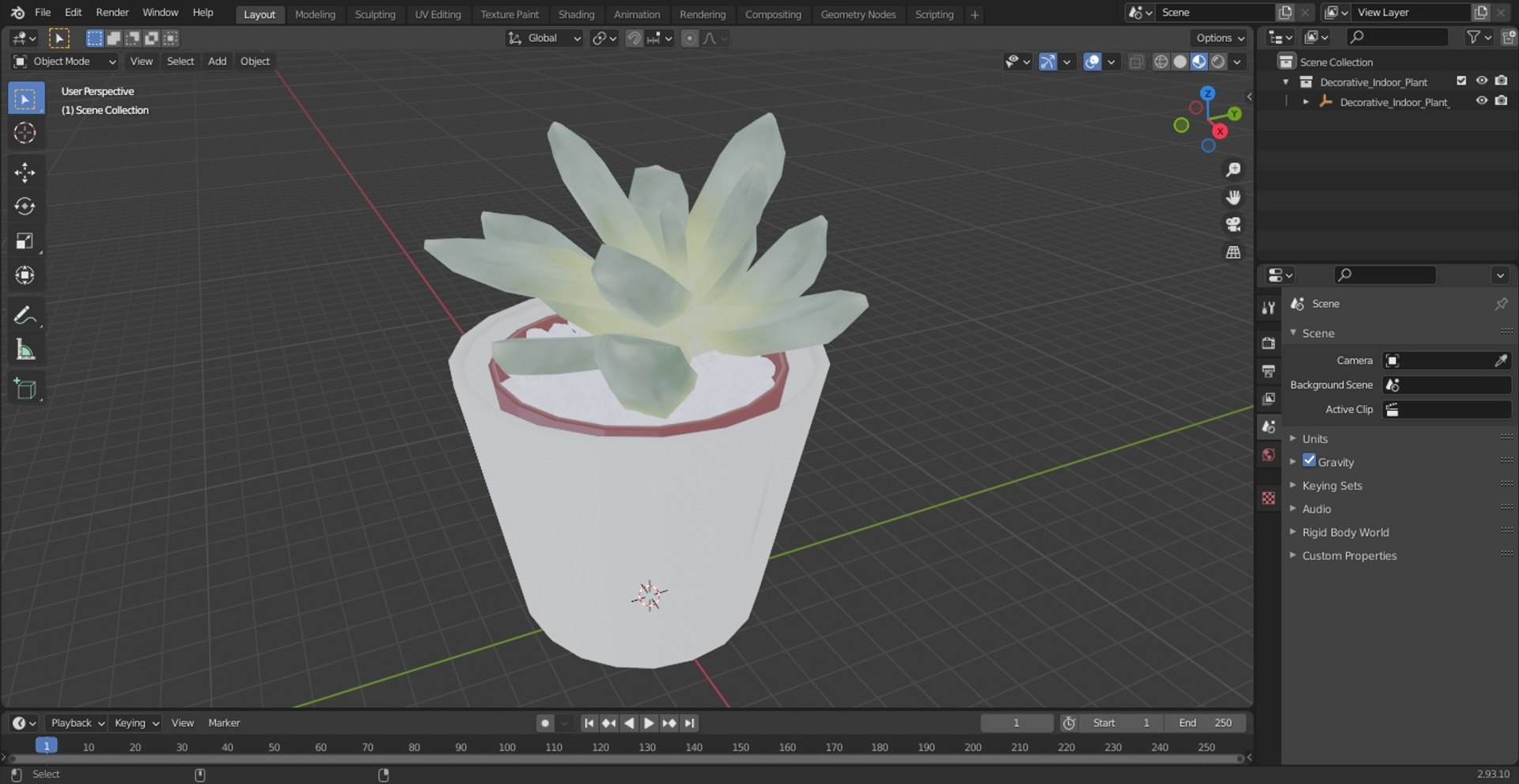Toggle viewport overlays display
The height and width of the screenshot is (784, 1519).
[1093, 62]
